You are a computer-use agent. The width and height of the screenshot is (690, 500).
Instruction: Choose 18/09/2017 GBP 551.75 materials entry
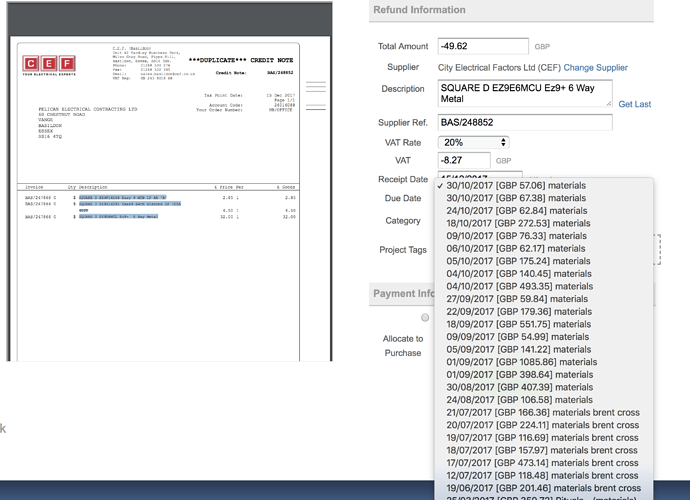pyautogui.click(x=543, y=324)
